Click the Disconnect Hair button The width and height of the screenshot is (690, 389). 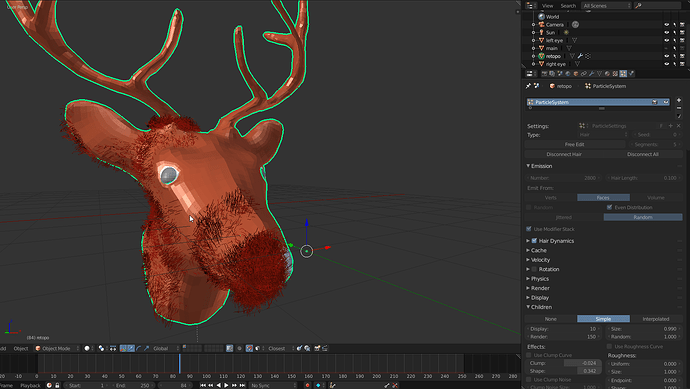[564, 154]
